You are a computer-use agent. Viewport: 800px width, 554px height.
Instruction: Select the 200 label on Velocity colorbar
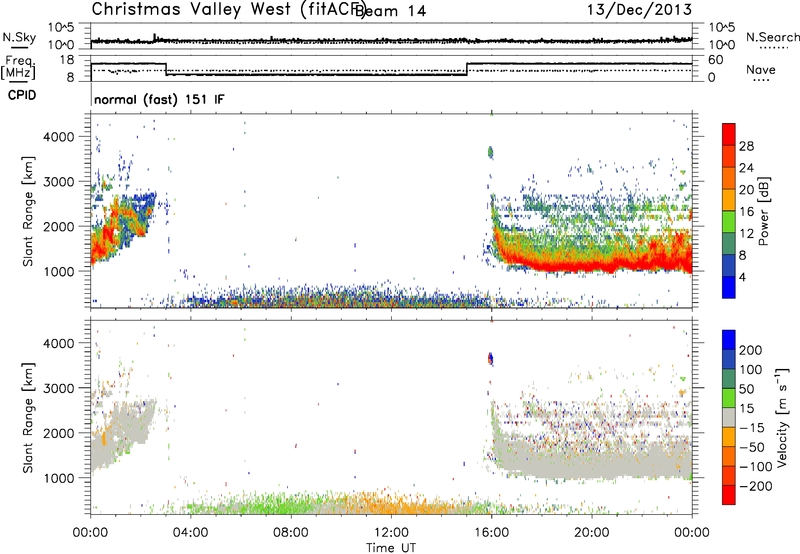(751, 350)
